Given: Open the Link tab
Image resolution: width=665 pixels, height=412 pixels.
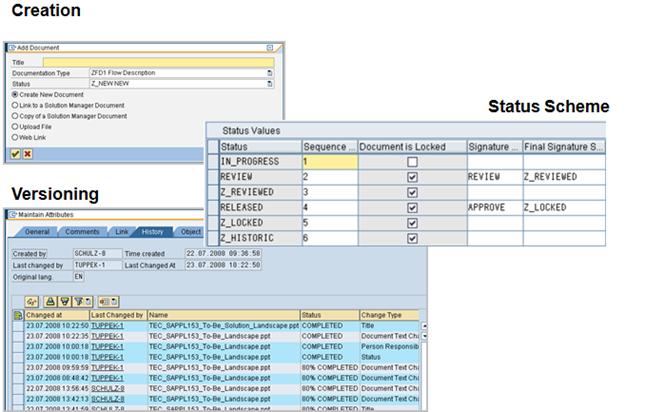Looking at the screenshot, I should [122, 232].
